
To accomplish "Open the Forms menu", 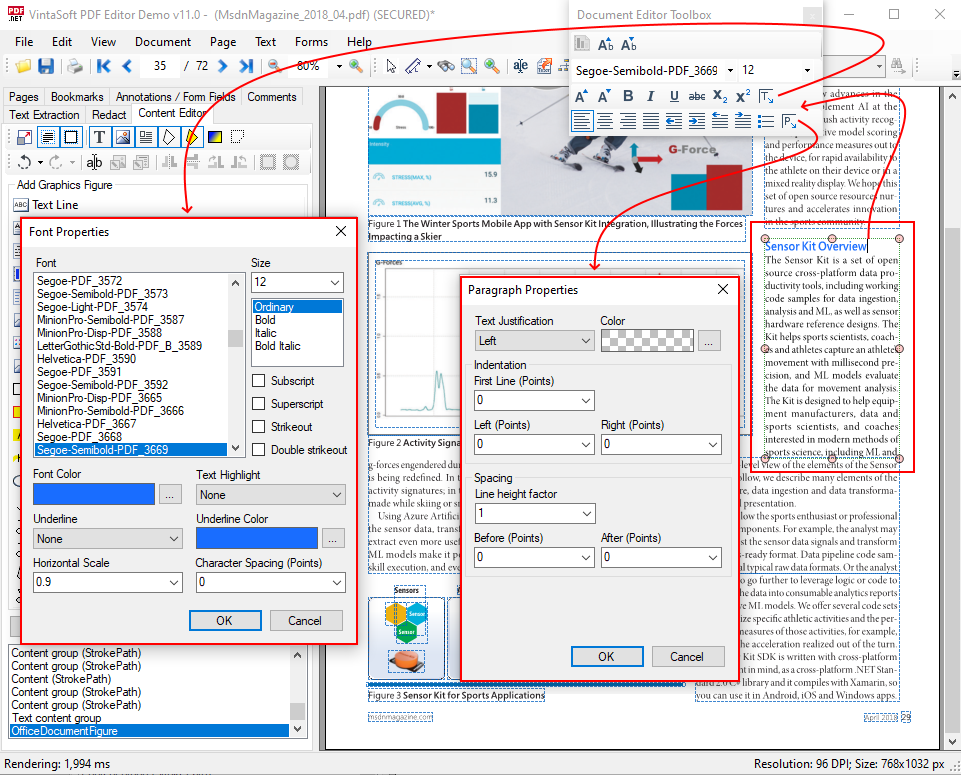I will pyautogui.click(x=311, y=42).
